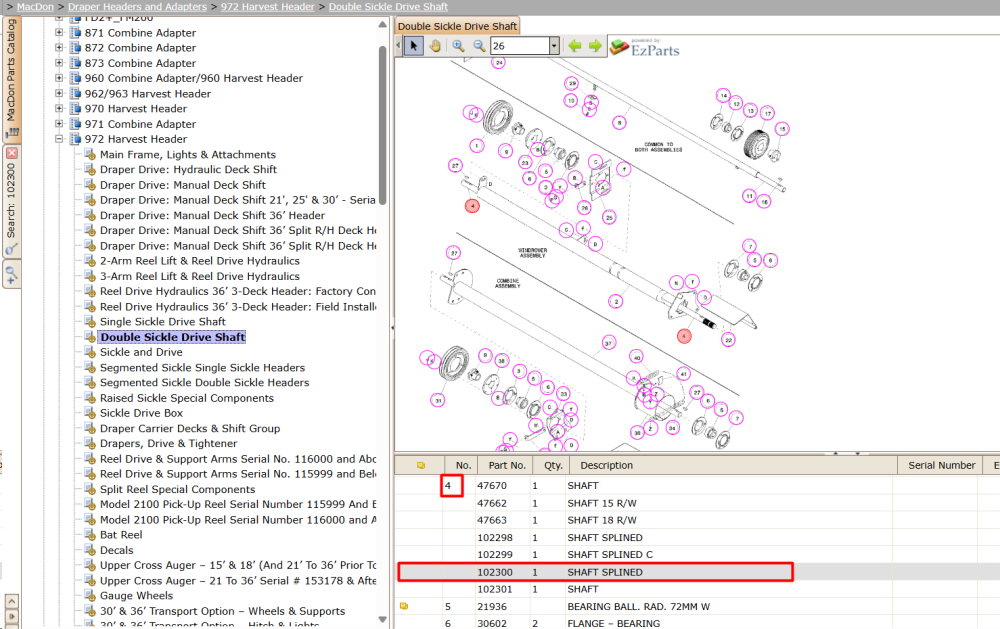
Task: Click the add-to-cart icon beside bearing ball row
Action: click(404, 606)
